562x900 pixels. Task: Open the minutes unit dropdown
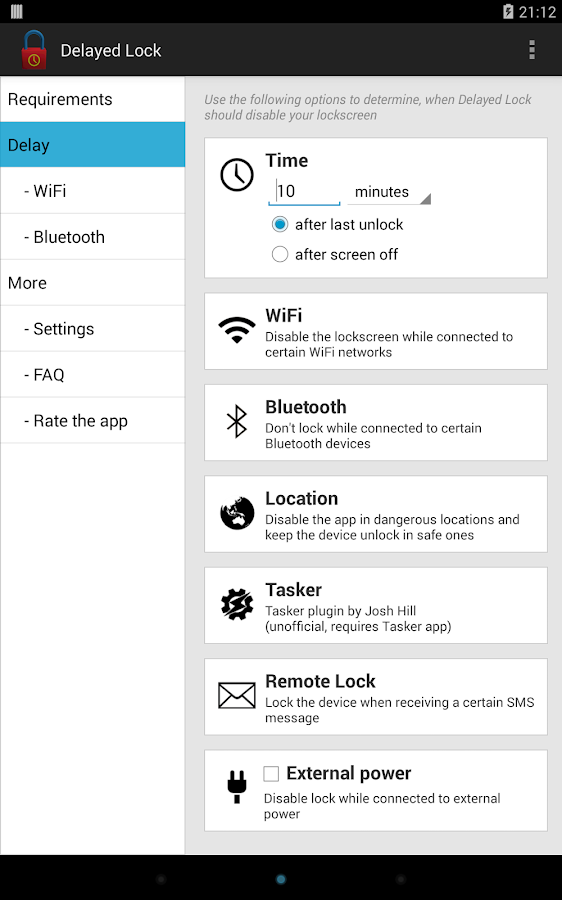tap(389, 192)
